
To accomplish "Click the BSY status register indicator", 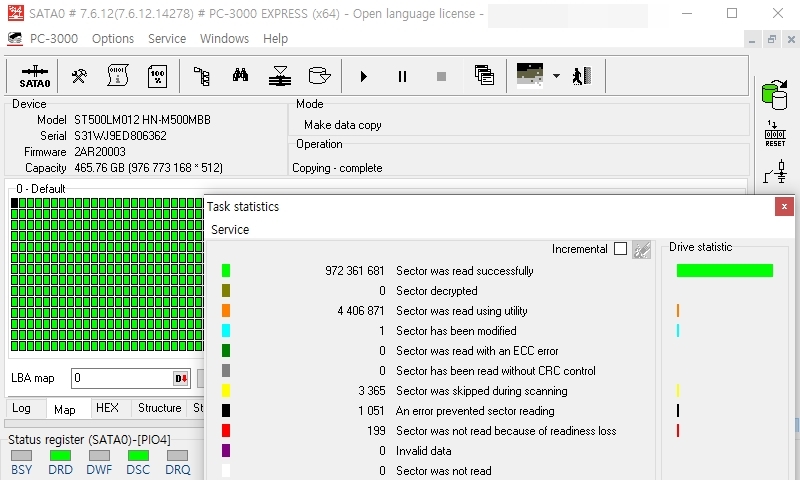I will tap(21, 456).
